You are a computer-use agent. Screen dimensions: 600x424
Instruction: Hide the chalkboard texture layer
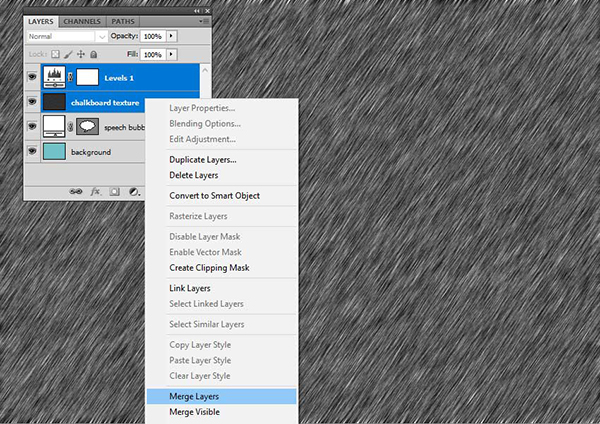[31, 102]
